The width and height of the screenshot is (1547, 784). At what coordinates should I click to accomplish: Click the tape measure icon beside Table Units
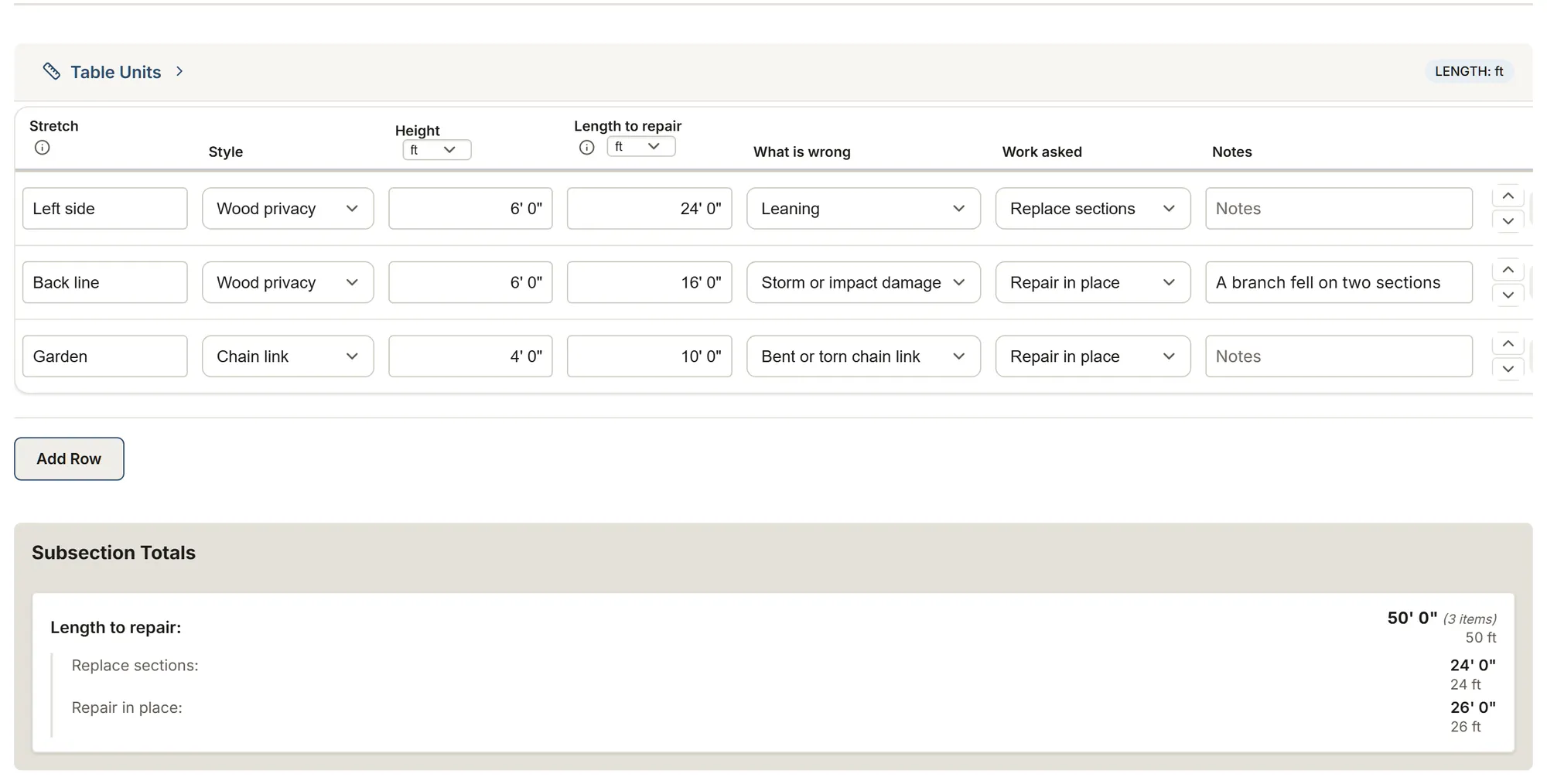[x=52, y=71]
